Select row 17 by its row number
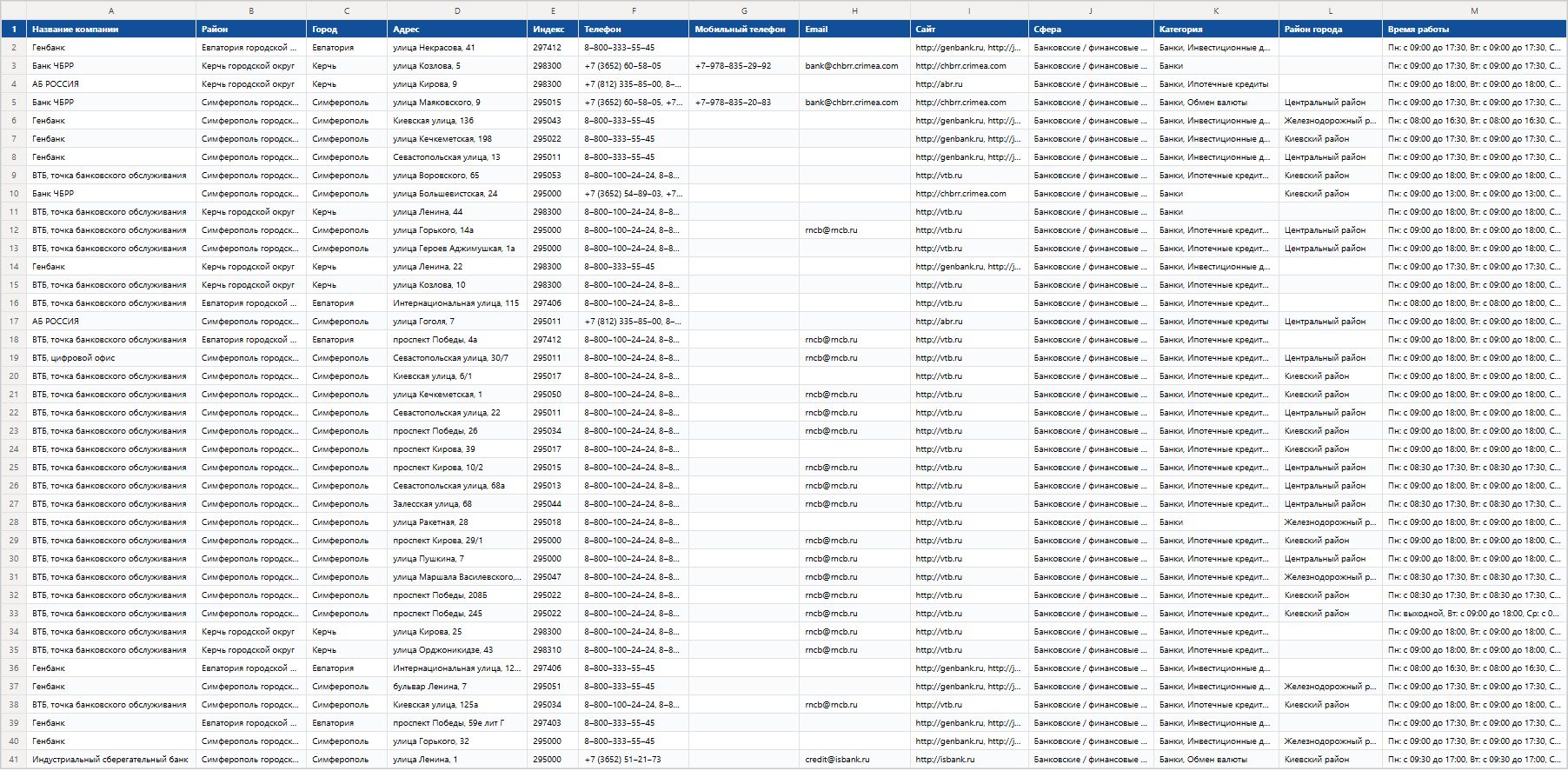The width and height of the screenshot is (1568, 784). [13, 322]
